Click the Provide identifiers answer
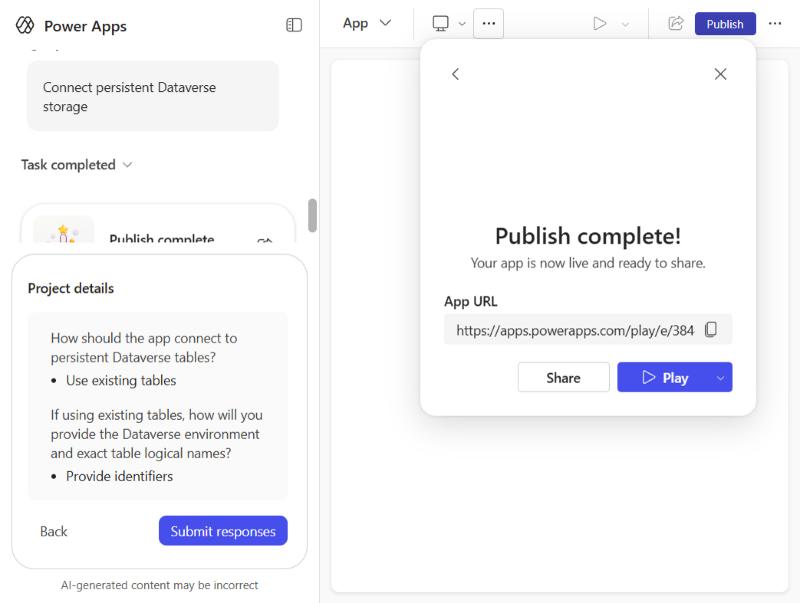800x603 pixels. coord(119,476)
